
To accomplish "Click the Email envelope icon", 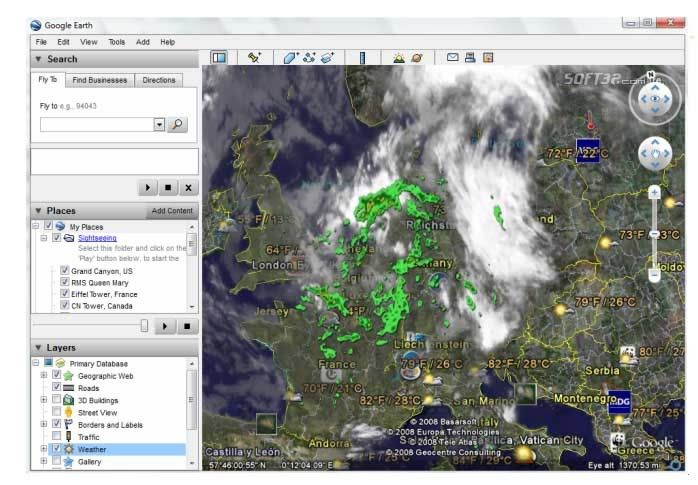I will 452,58.
